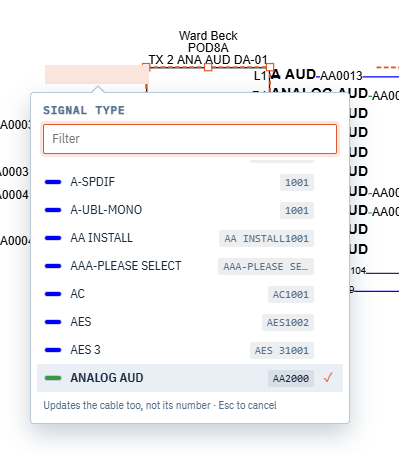Click the AA0013 cable number

point(341,76)
